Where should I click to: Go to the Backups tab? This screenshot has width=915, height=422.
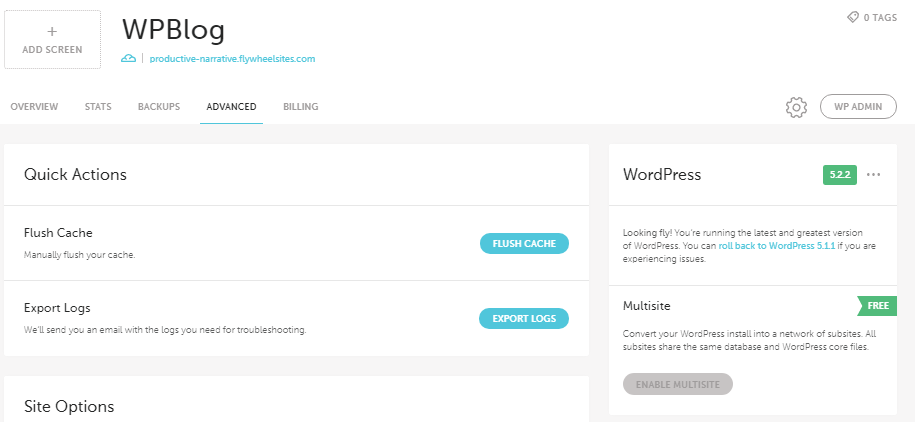coord(159,107)
